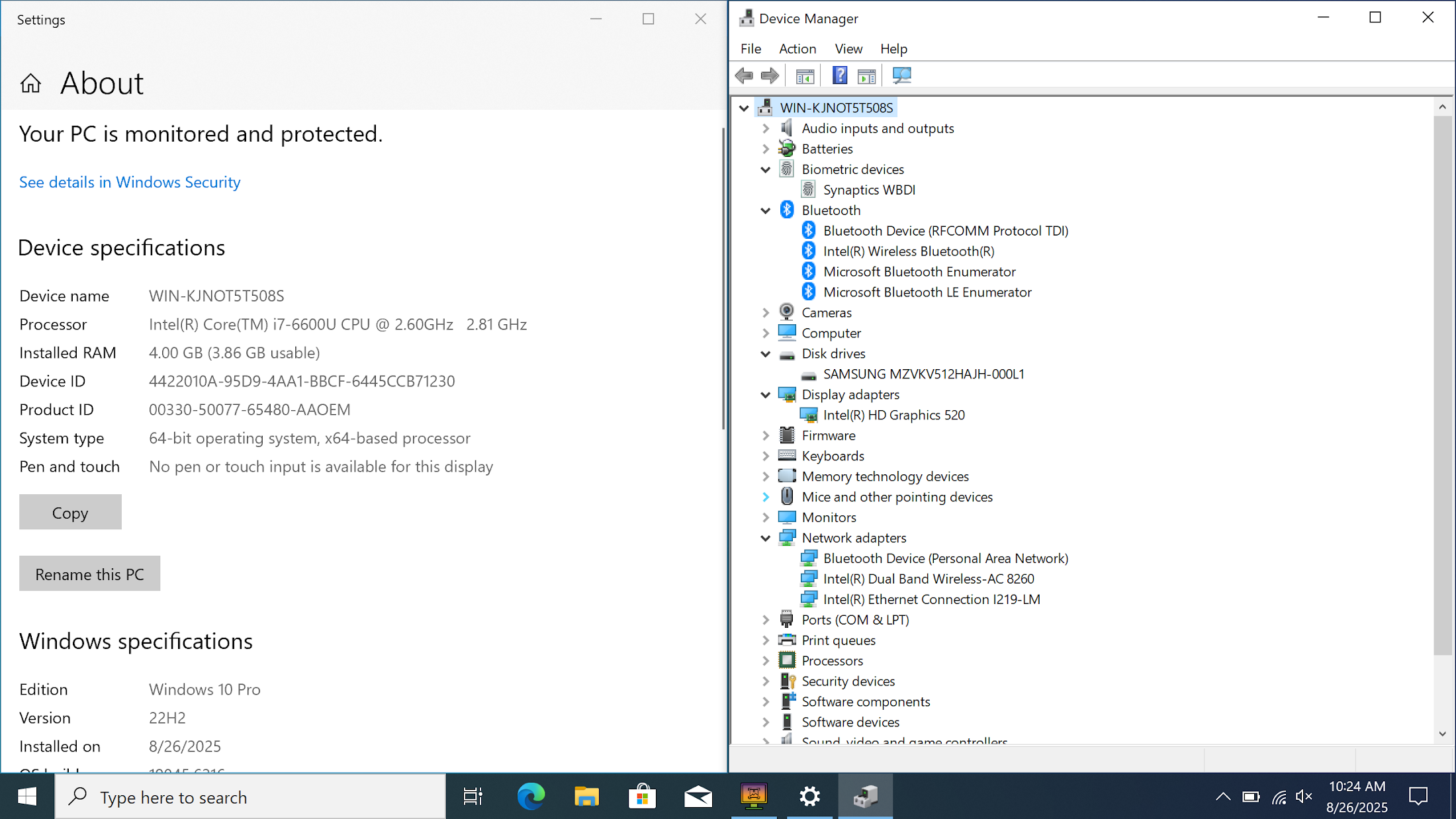1456x819 pixels.
Task: Collapse the Bluetooth node
Action: [766, 210]
